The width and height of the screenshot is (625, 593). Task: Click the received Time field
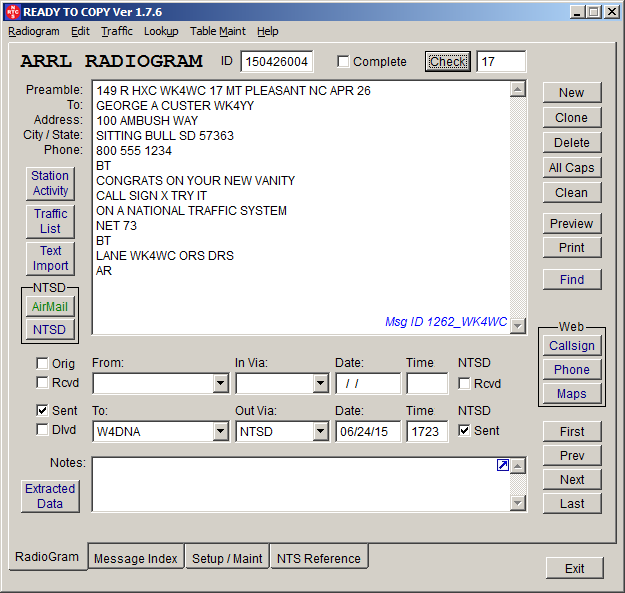coord(427,384)
